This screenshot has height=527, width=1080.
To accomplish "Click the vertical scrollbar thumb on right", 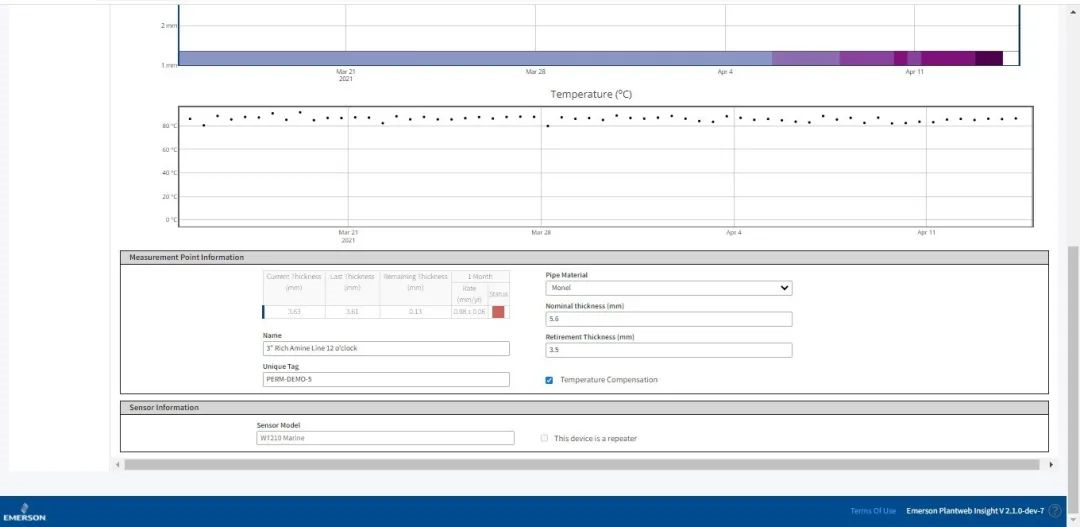I will point(1073,350).
